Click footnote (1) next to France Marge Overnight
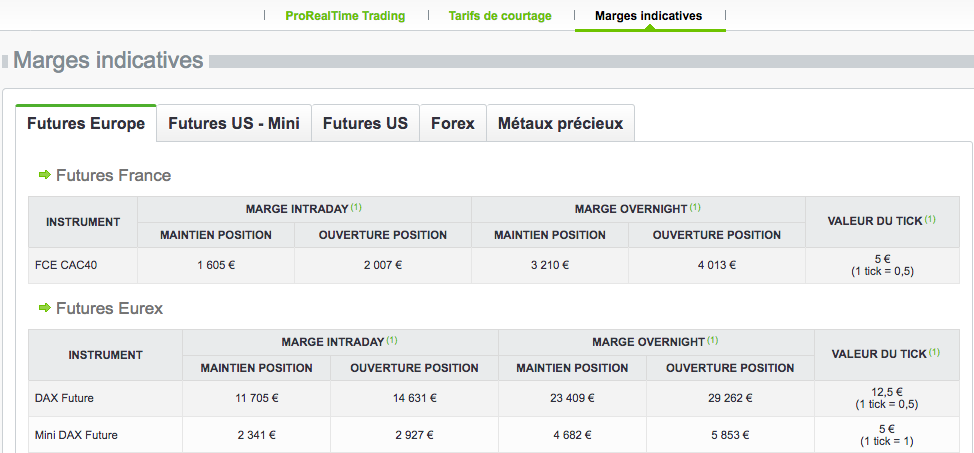This screenshot has height=453, width=974. click(695, 208)
